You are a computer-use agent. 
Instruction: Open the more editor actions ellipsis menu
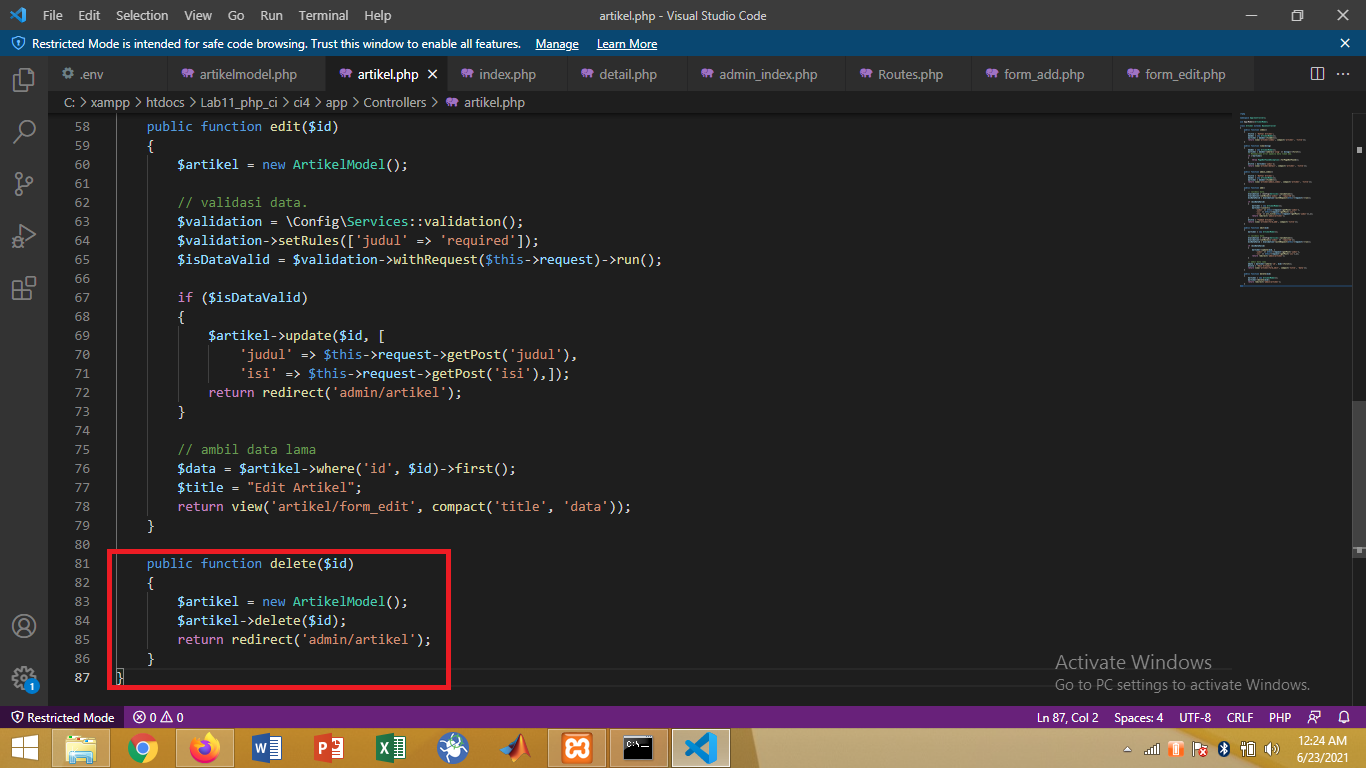[1343, 73]
